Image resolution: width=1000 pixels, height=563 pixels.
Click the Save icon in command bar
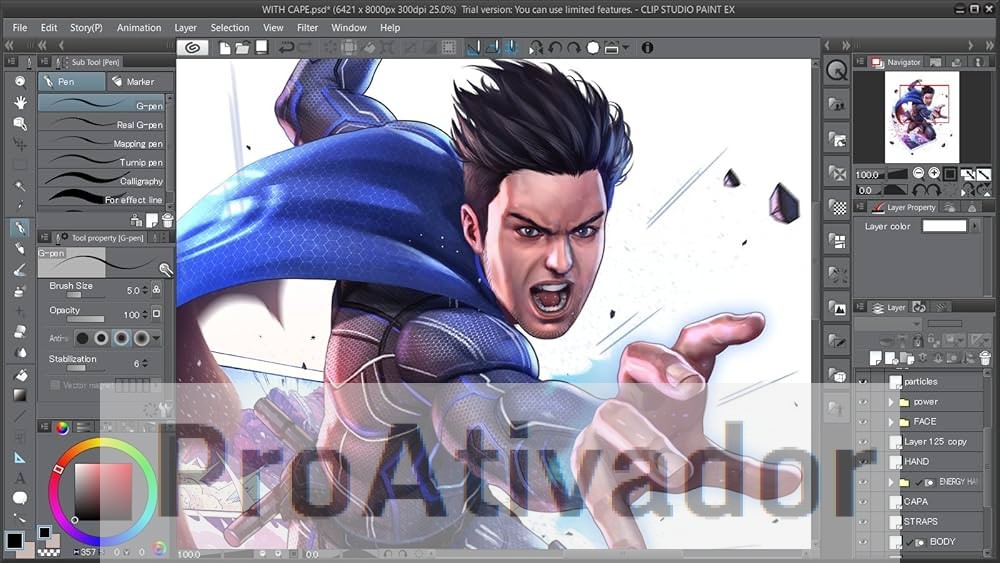click(261, 48)
